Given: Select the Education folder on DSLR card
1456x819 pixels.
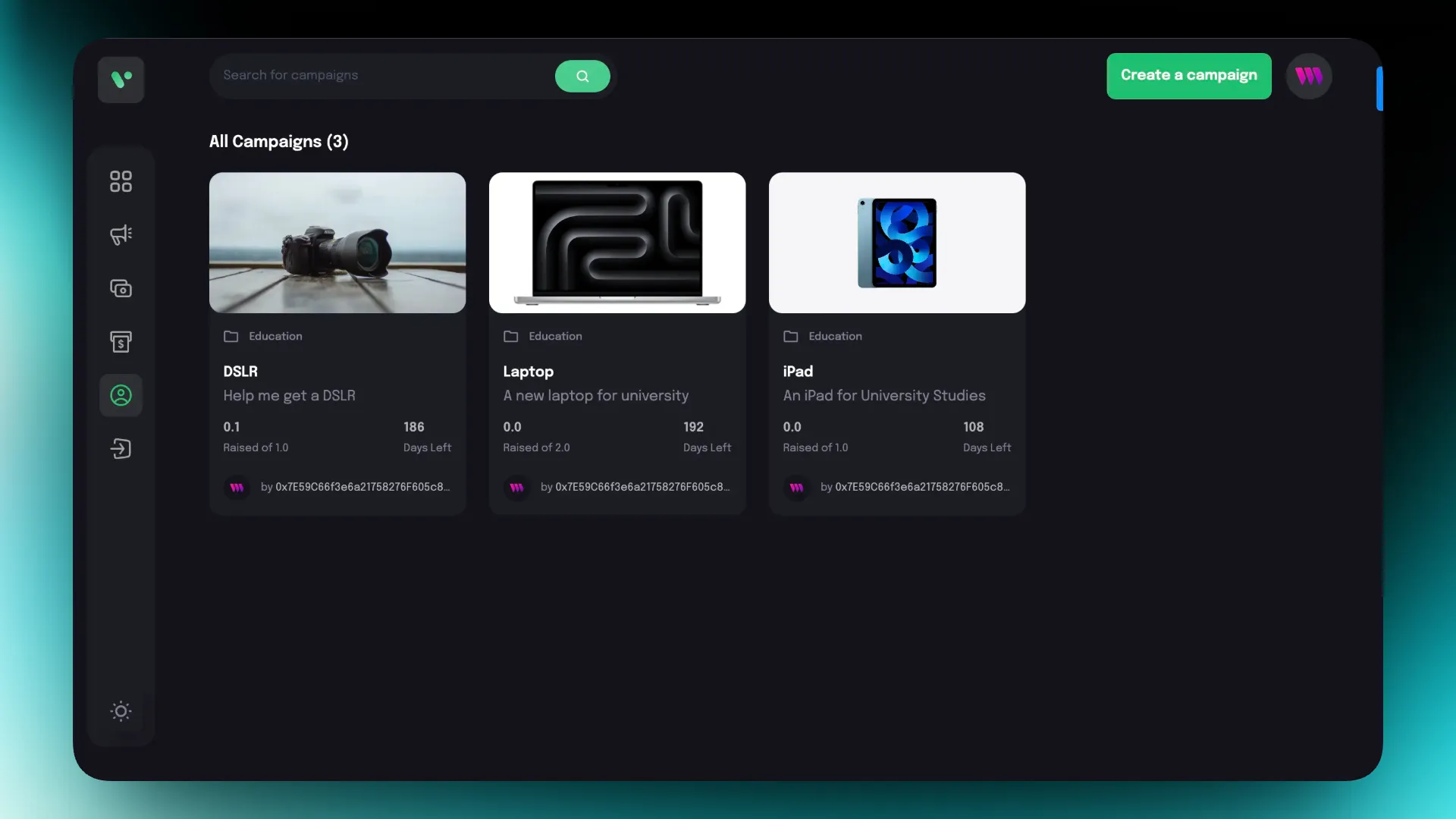Looking at the screenshot, I should [263, 336].
